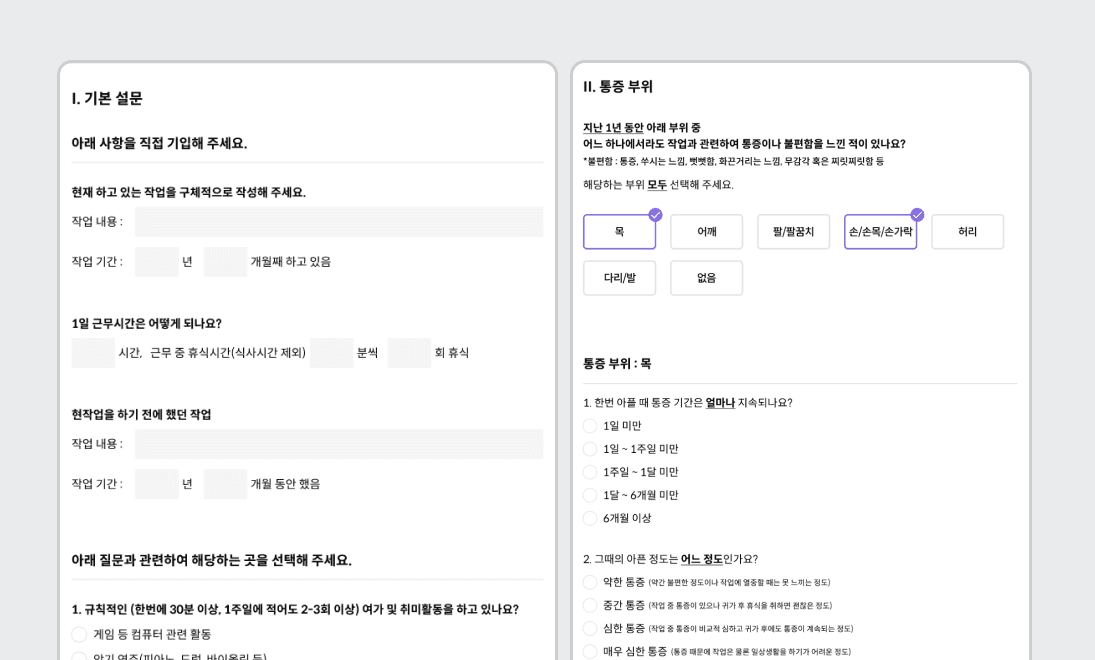Choose the 1일 미만 duration option

point(589,424)
